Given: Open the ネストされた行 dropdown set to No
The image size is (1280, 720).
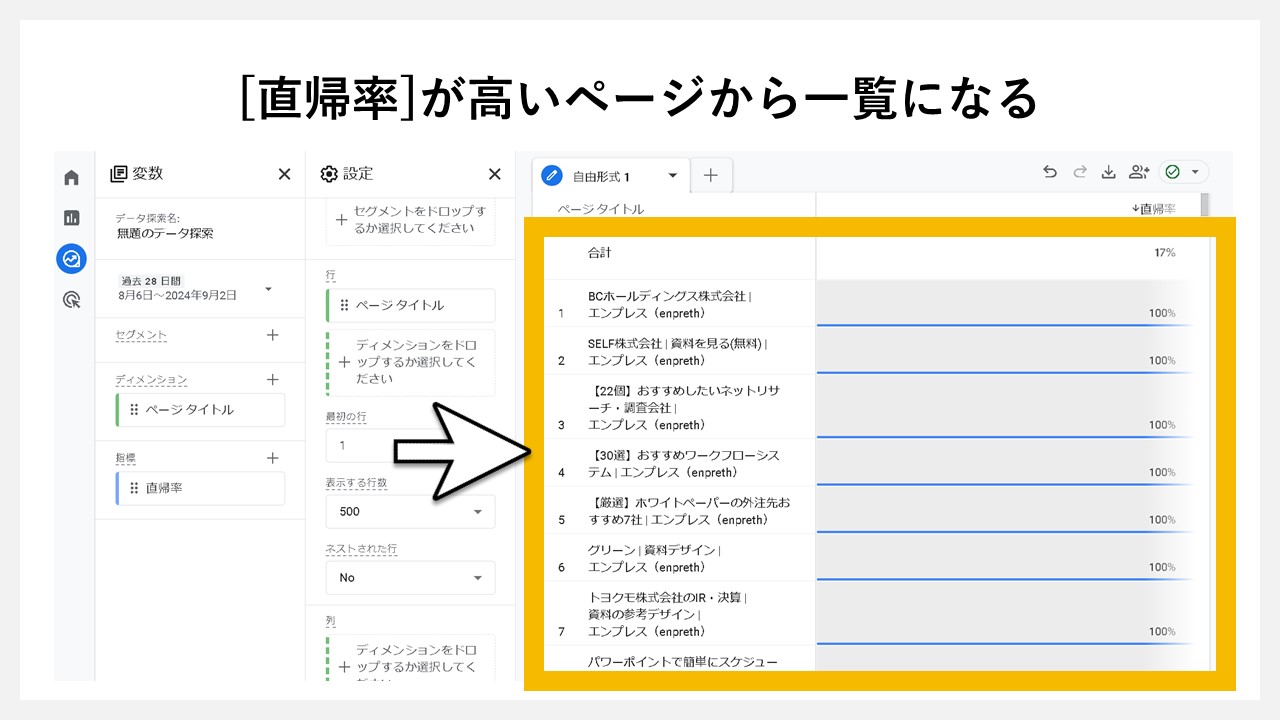Looking at the screenshot, I should click(x=410, y=577).
